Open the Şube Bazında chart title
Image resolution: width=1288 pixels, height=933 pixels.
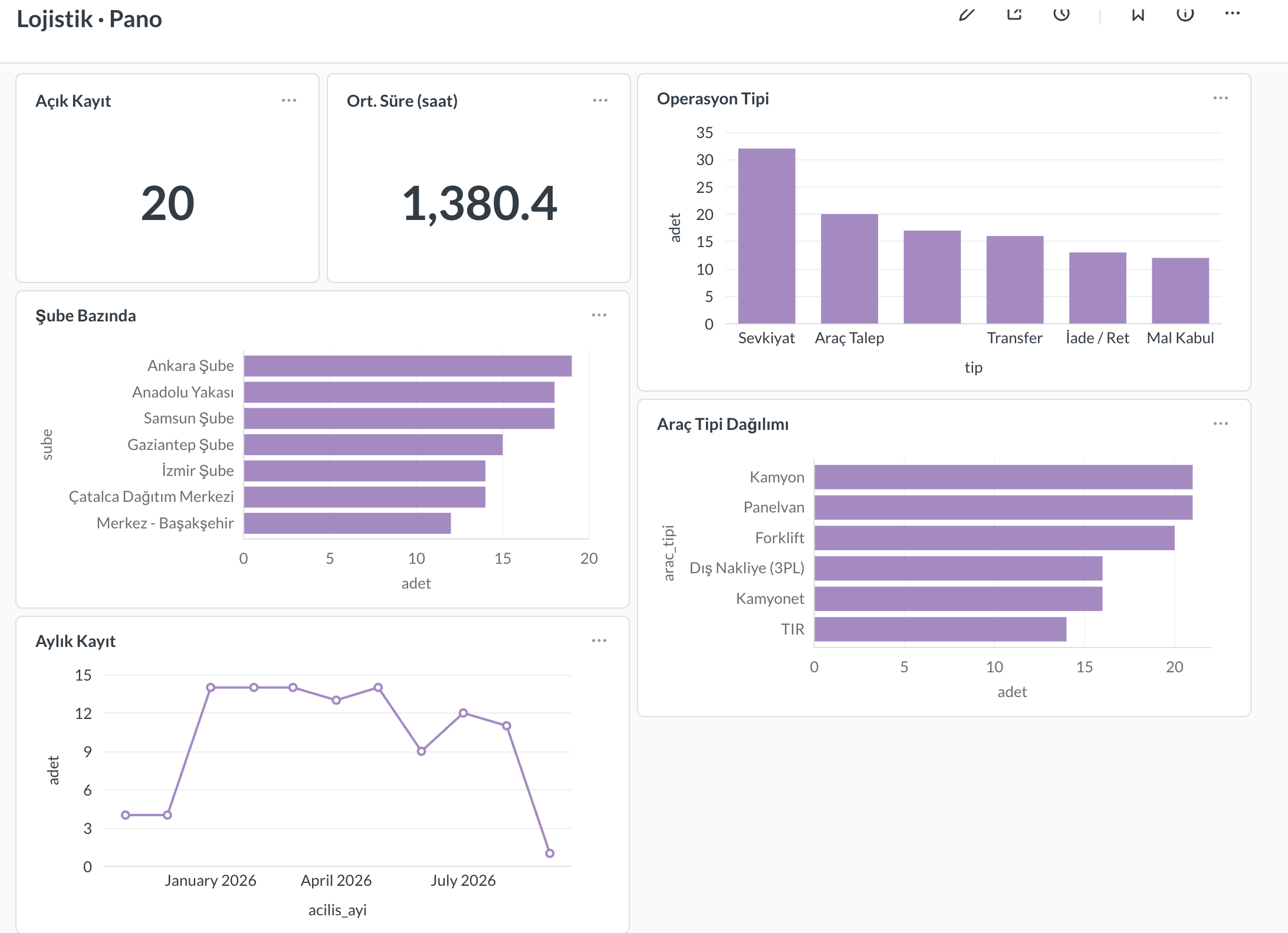pos(86,316)
